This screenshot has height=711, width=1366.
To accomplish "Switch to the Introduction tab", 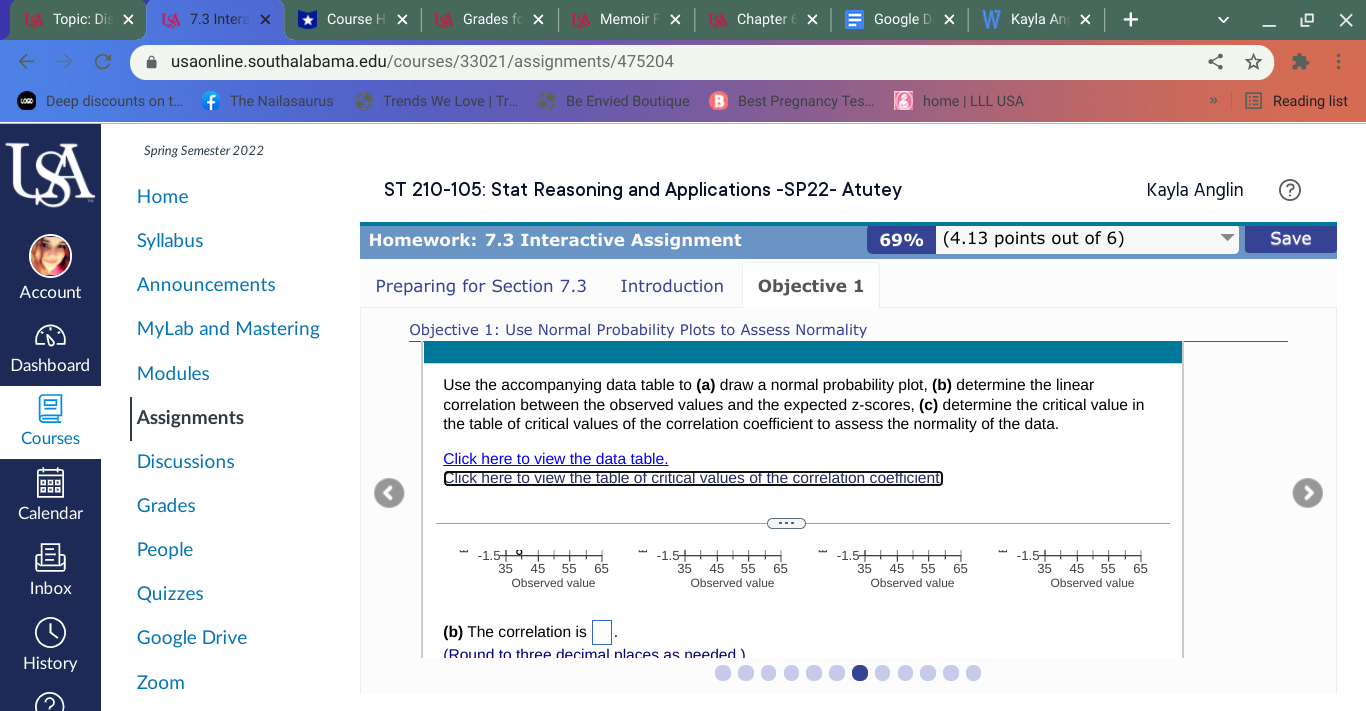I will pyautogui.click(x=671, y=286).
